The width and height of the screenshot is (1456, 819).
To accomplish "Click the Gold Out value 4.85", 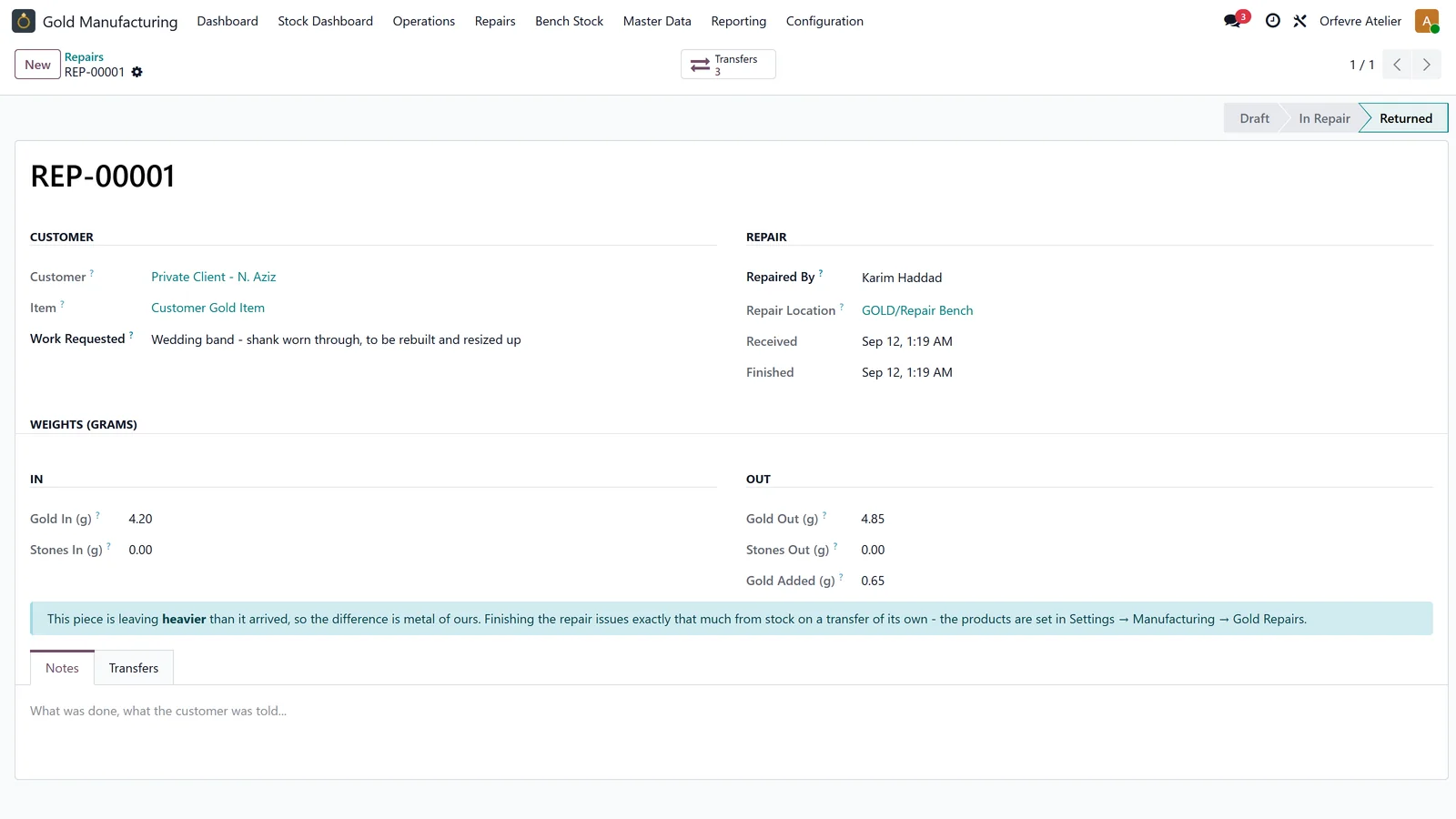I will click(x=873, y=519).
